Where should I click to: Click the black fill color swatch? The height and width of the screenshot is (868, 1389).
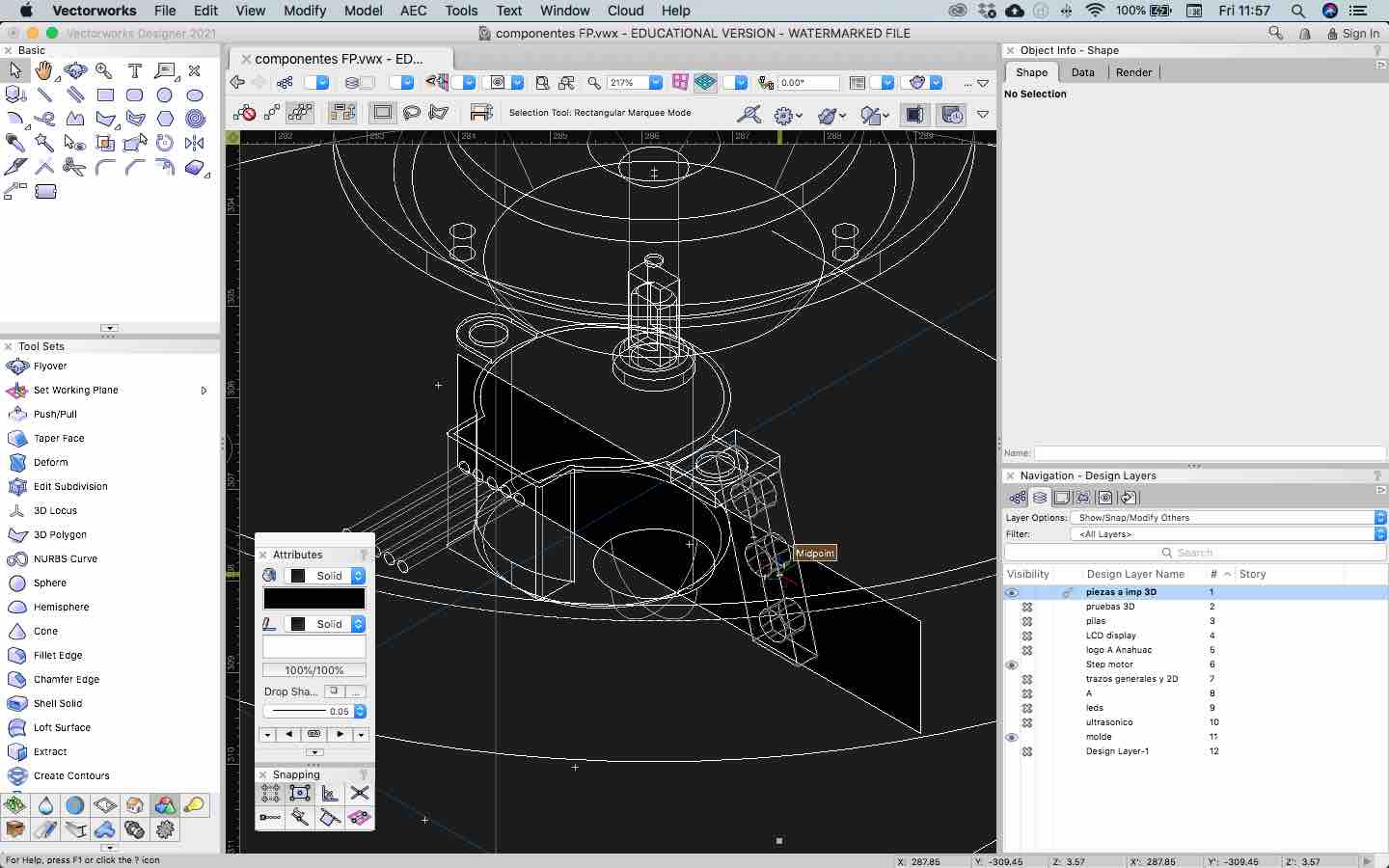point(314,599)
